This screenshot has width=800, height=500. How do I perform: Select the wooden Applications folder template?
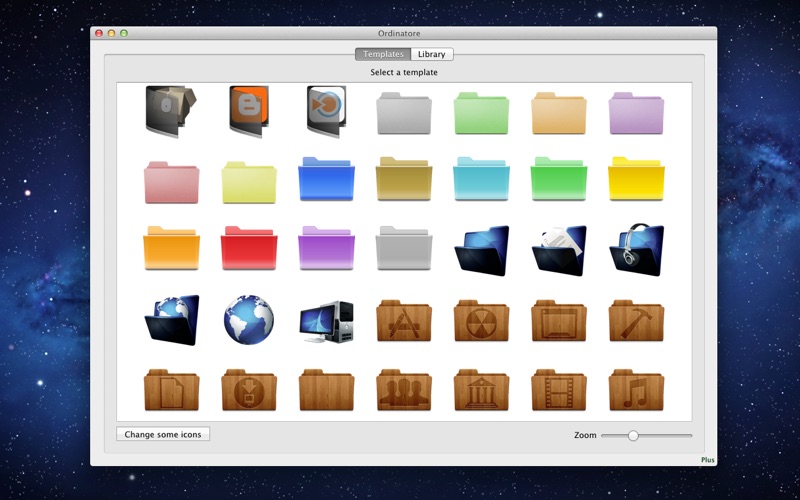pos(404,321)
